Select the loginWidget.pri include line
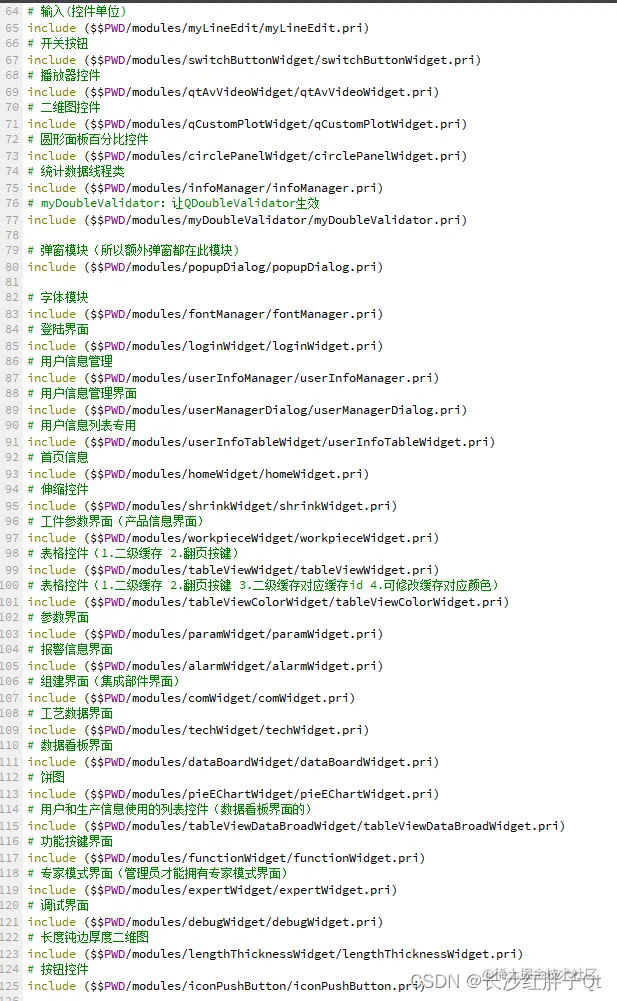617x1001 pixels. (x=205, y=346)
